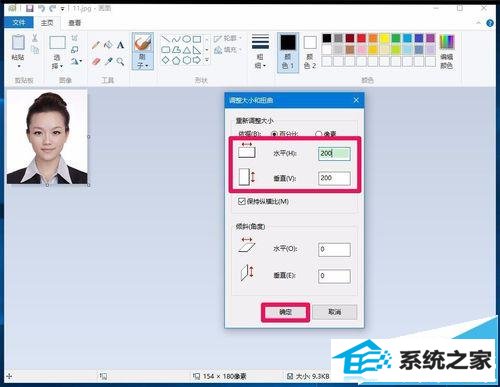Select the Percentage radio option
The width and height of the screenshot is (500, 387).
click(274, 134)
